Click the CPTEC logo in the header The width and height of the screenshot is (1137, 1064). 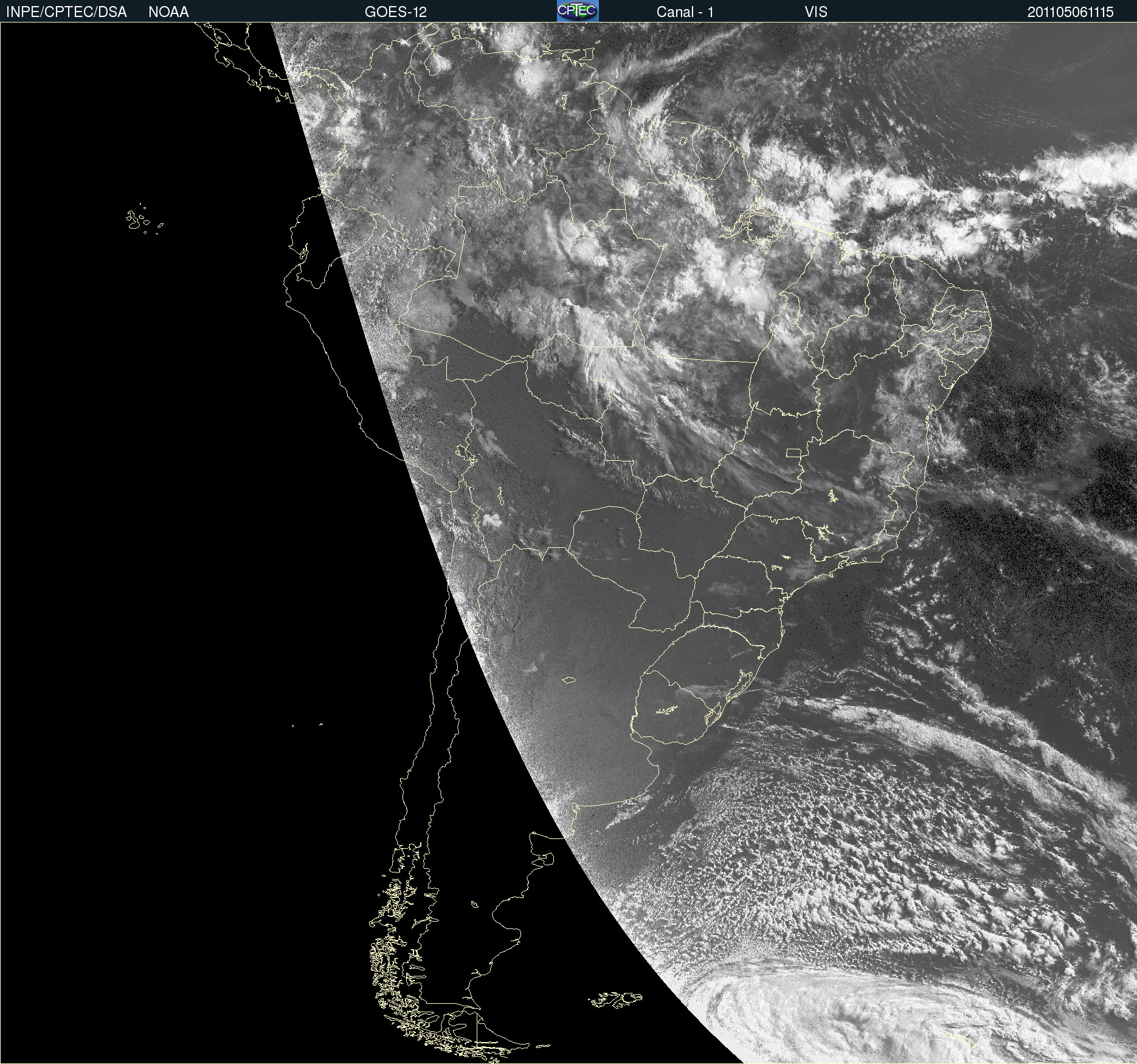578,11
